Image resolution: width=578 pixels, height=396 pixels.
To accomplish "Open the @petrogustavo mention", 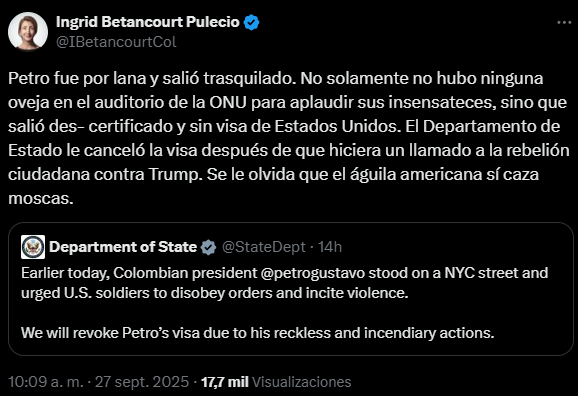I will 313,273.
